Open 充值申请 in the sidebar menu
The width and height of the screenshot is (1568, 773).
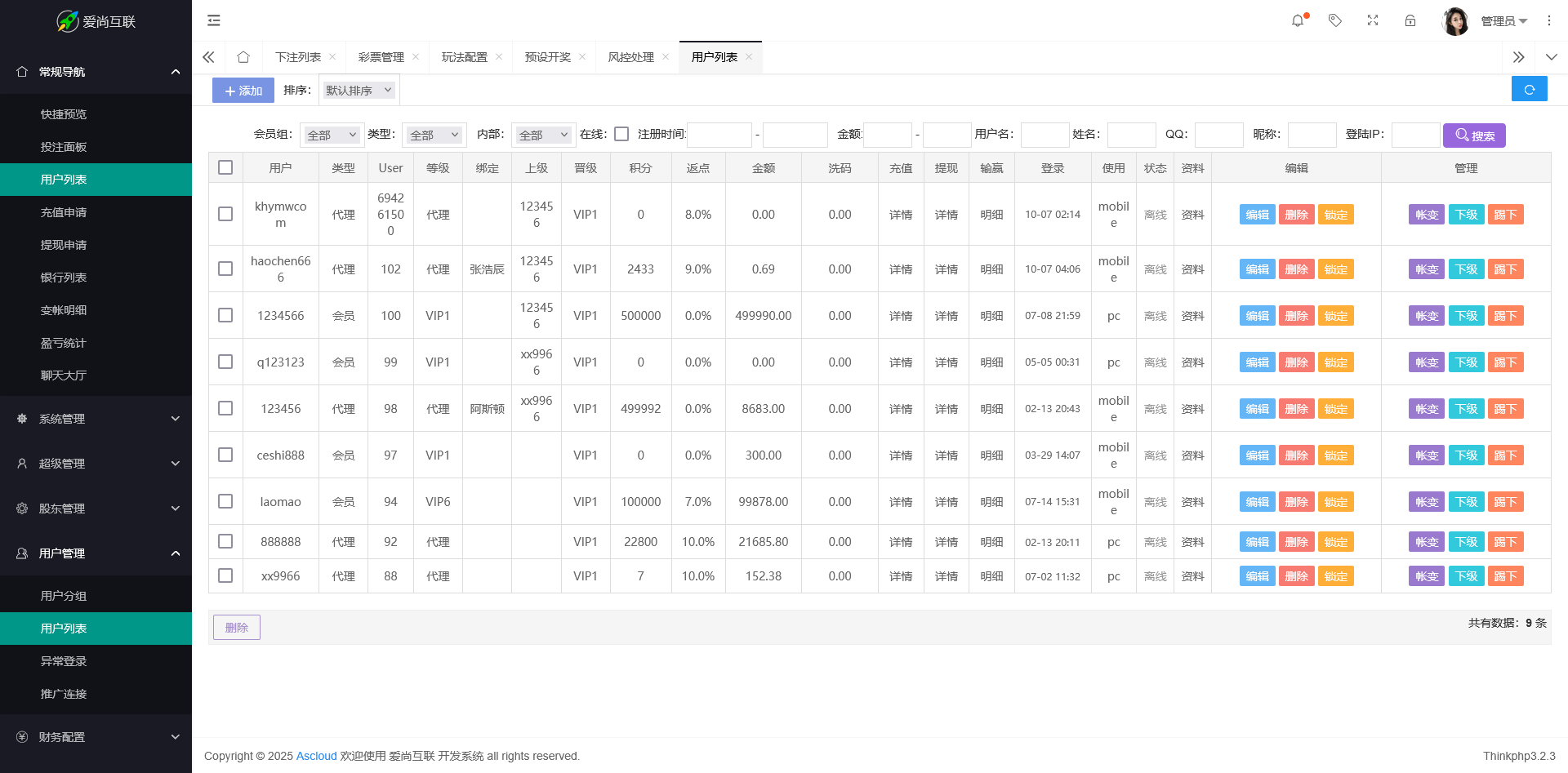pyautogui.click(x=64, y=212)
